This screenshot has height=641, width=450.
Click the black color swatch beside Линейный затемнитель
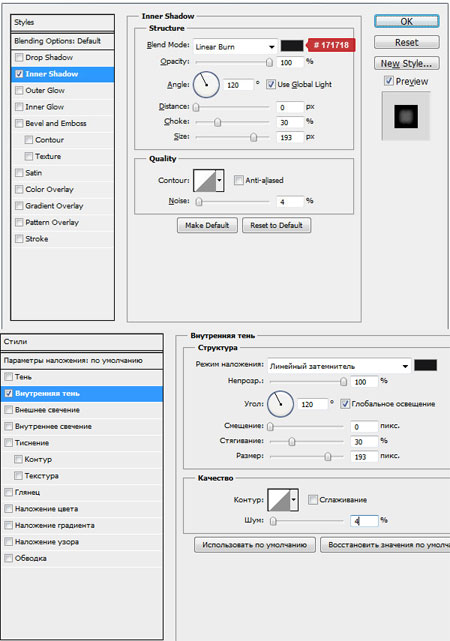tap(425, 365)
